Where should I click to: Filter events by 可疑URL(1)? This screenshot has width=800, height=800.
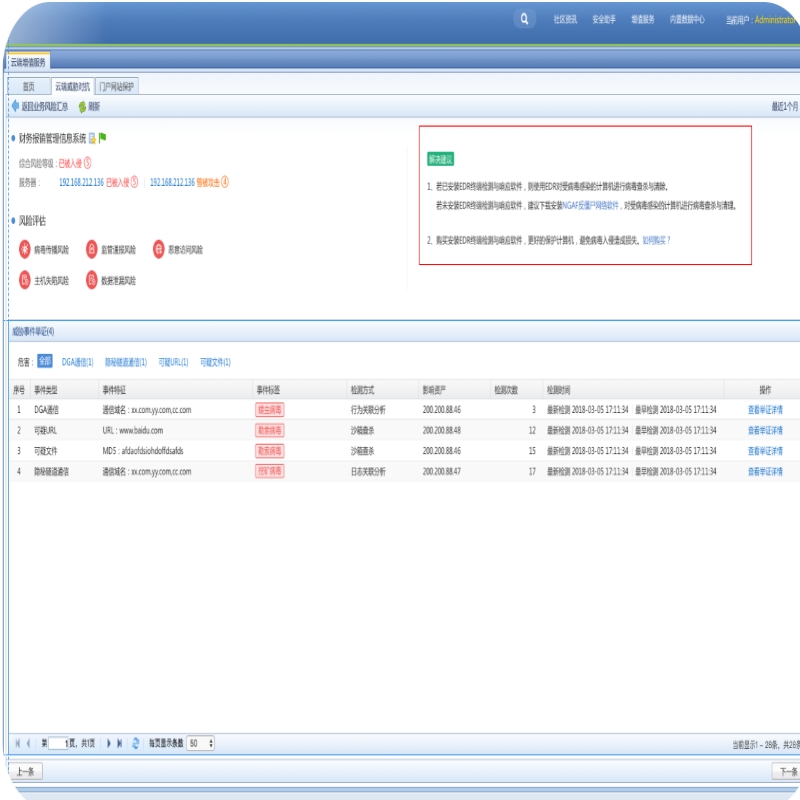coord(173,362)
